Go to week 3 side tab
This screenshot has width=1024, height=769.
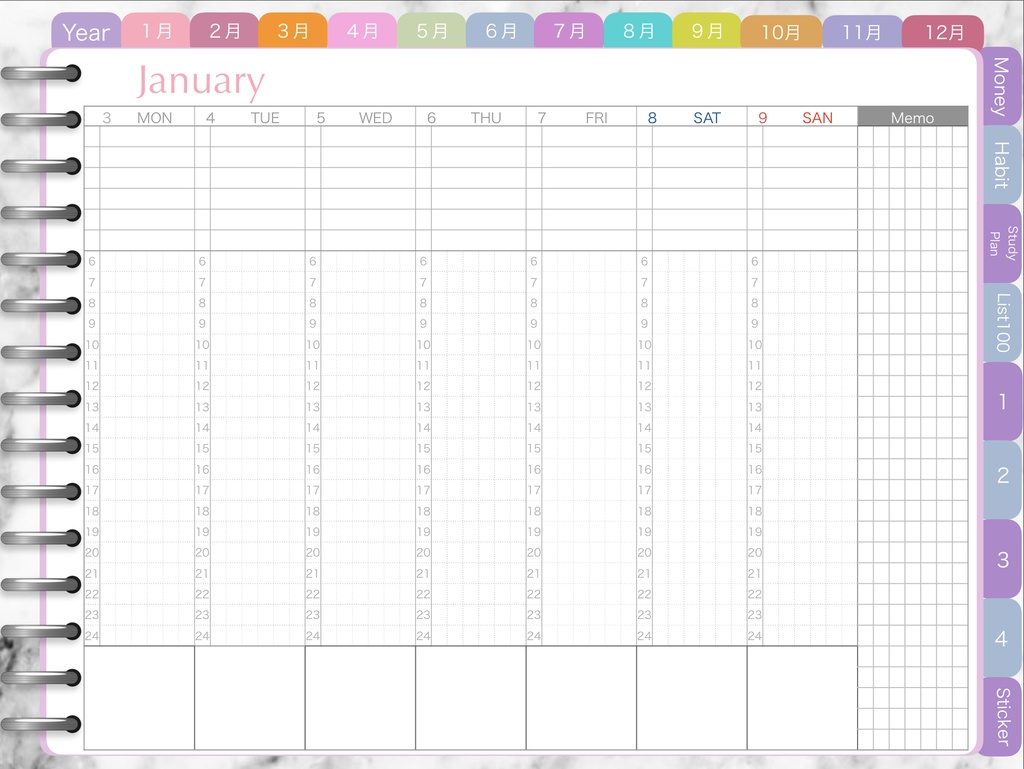pos(1002,559)
